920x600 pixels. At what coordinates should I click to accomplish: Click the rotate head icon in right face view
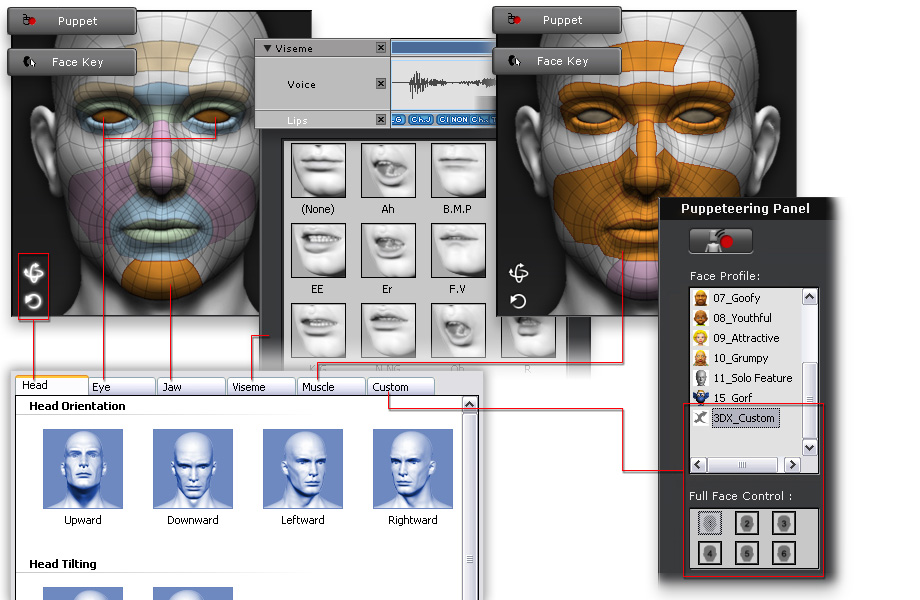(x=518, y=273)
